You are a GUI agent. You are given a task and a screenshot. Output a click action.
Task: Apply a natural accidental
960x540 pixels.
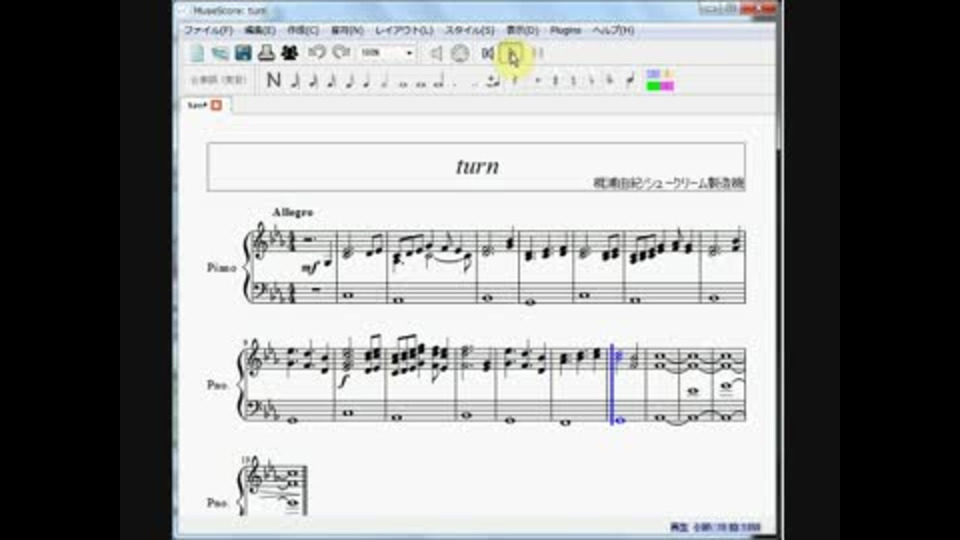(x=574, y=80)
